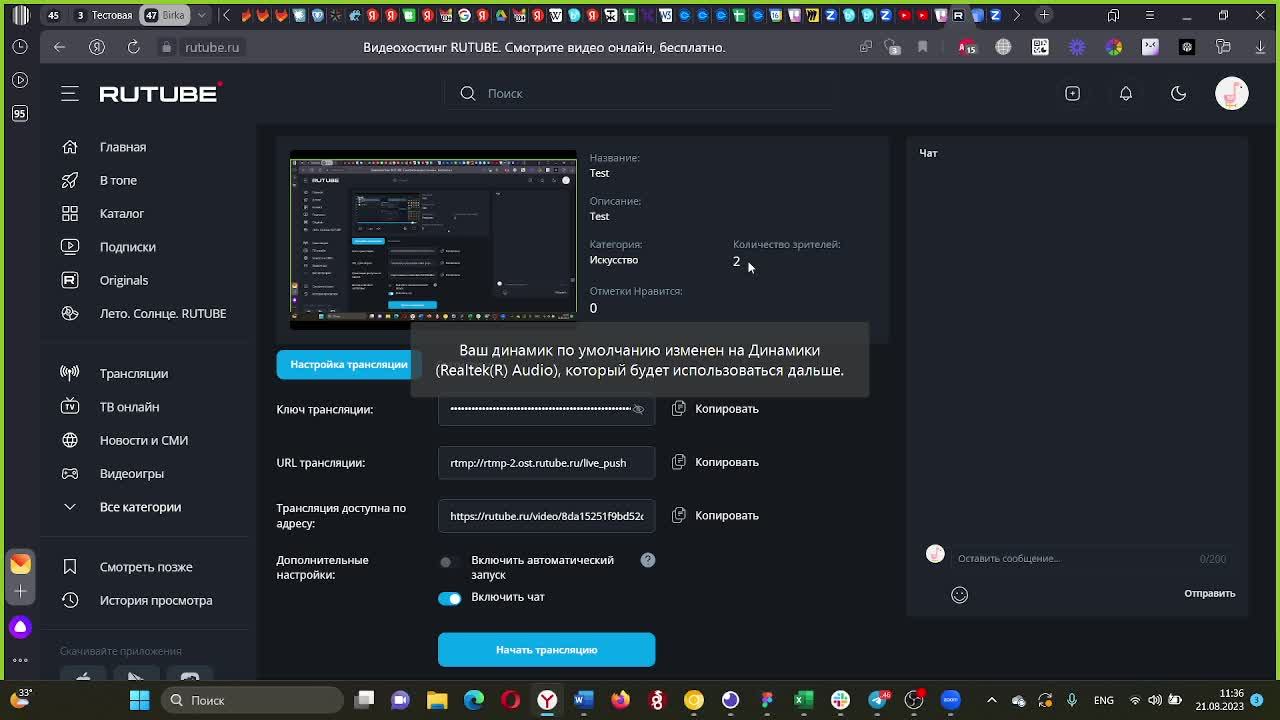Open the browser side panel history clock

20,47
